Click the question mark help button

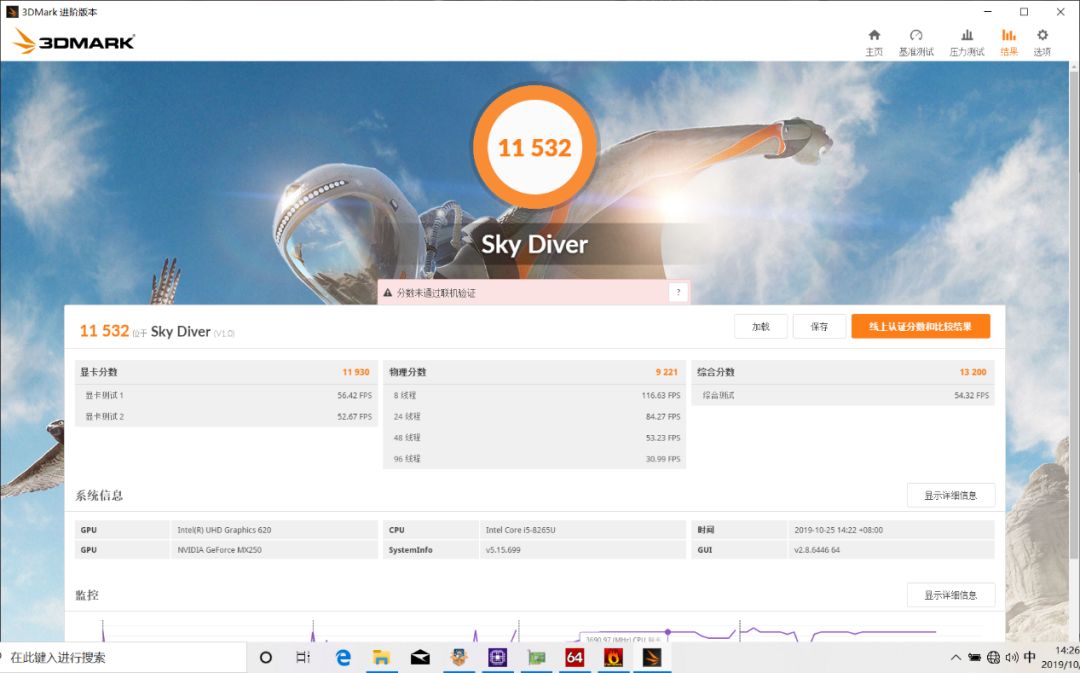[x=678, y=293]
